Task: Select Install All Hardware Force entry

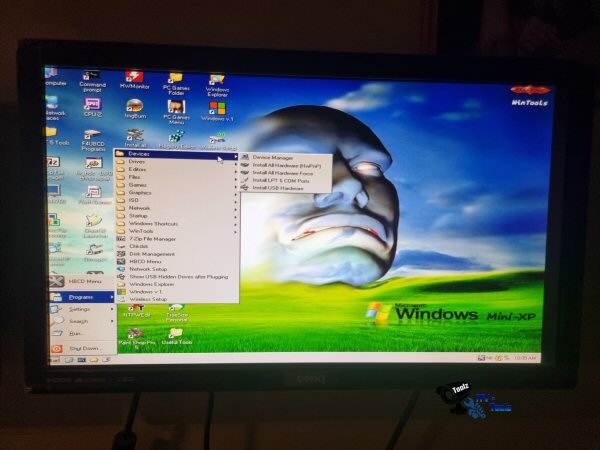Action: click(282, 173)
